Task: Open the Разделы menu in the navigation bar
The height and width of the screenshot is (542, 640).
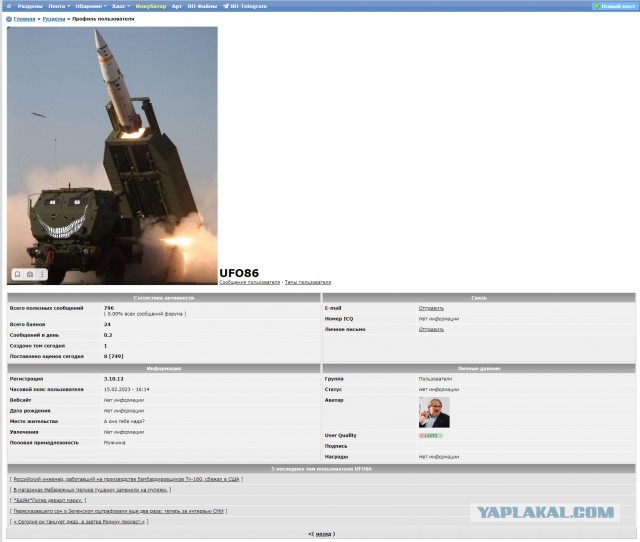Action: click(x=30, y=6)
